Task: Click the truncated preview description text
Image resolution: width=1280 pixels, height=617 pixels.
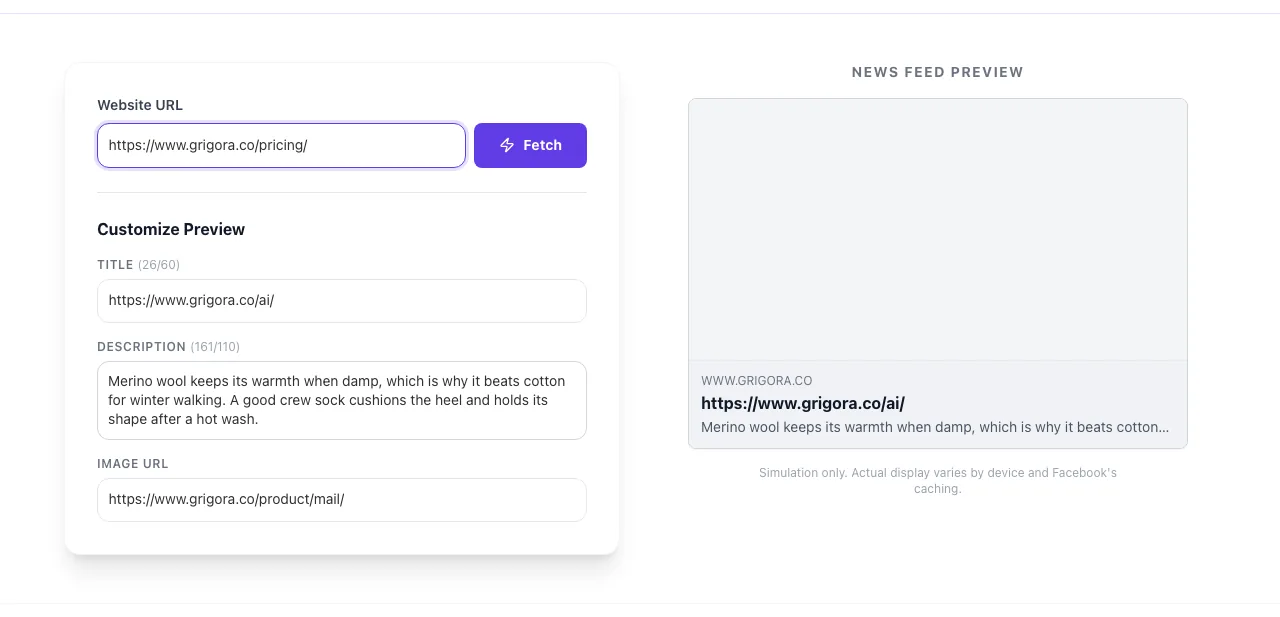Action: click(x=935, y=427)
